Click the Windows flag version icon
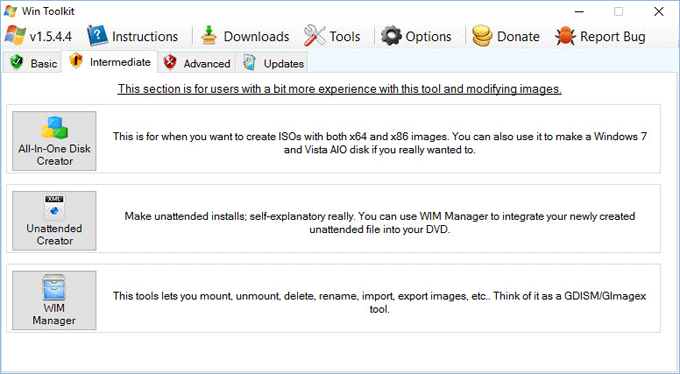This screenshot has width=680, height=374. pyautogui.click(x=15, y=36)
